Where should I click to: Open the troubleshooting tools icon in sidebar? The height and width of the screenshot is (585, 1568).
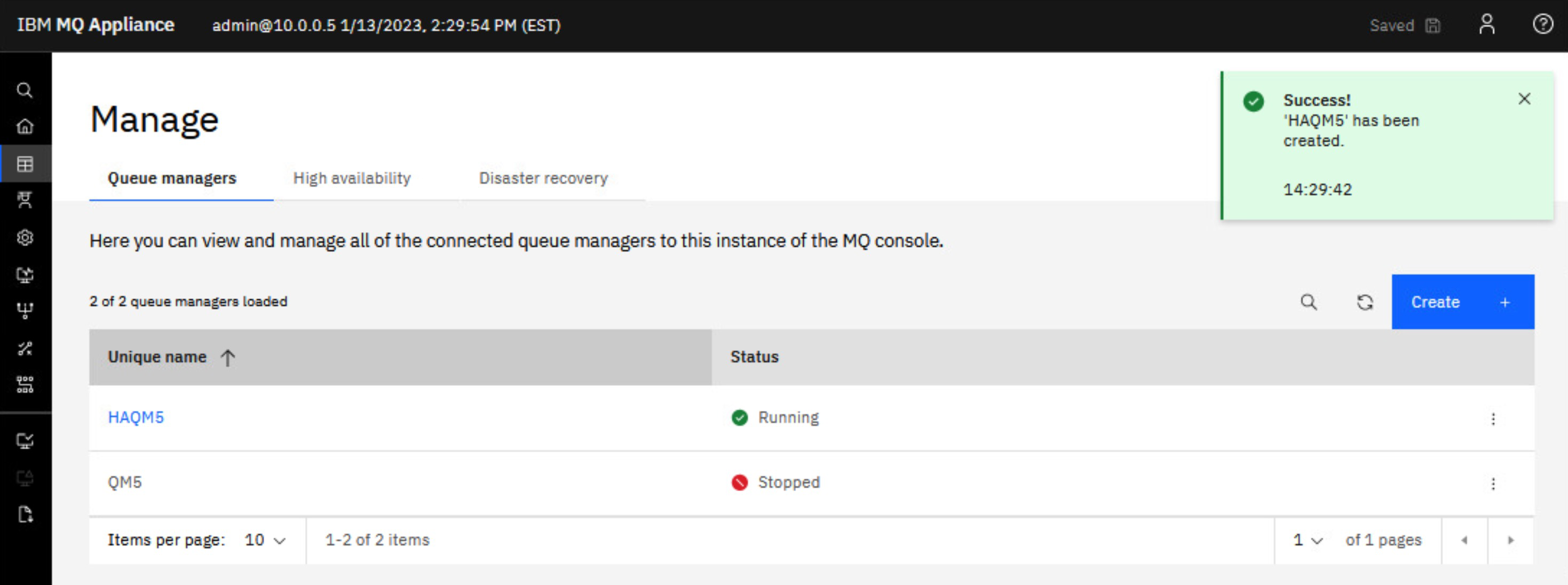coord(25,348)
